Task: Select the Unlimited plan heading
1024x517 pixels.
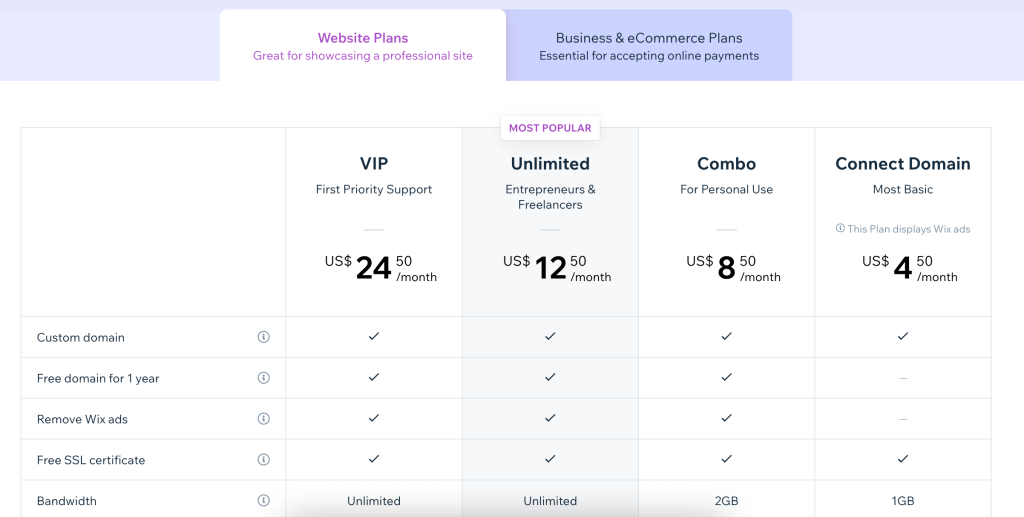Action: pos(550,164)
